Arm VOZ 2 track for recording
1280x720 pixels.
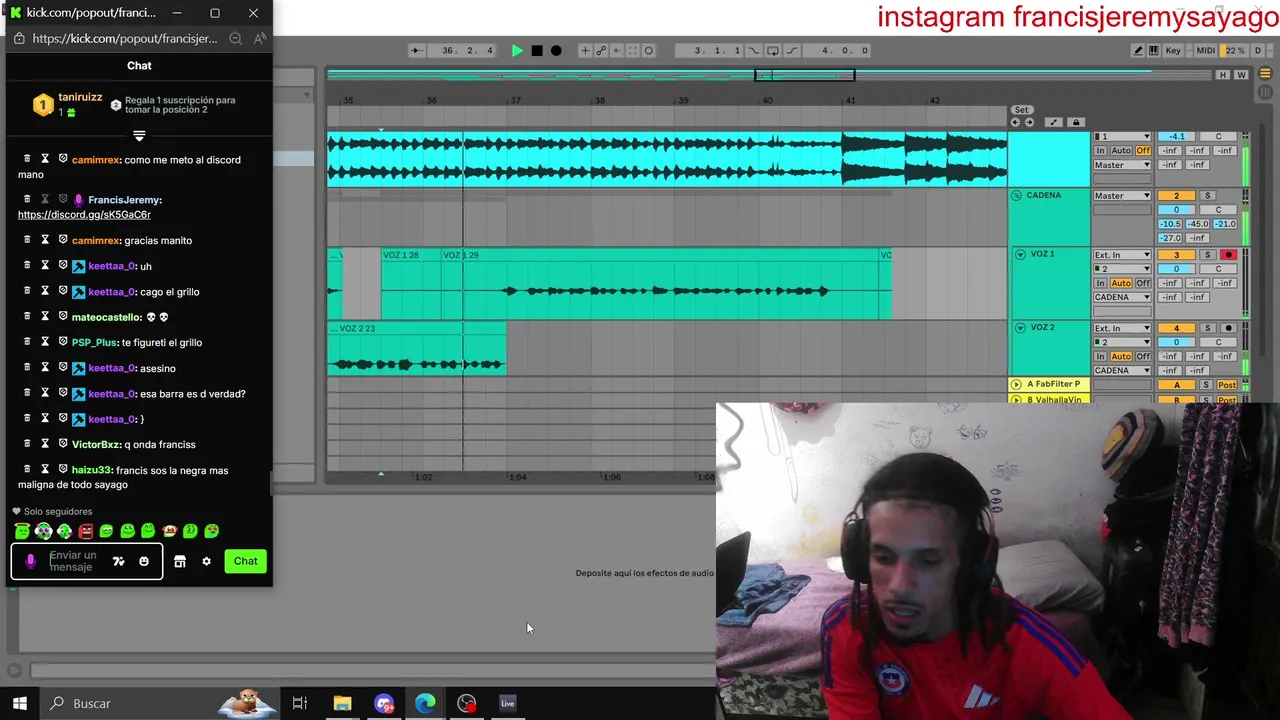[1228, 328]
